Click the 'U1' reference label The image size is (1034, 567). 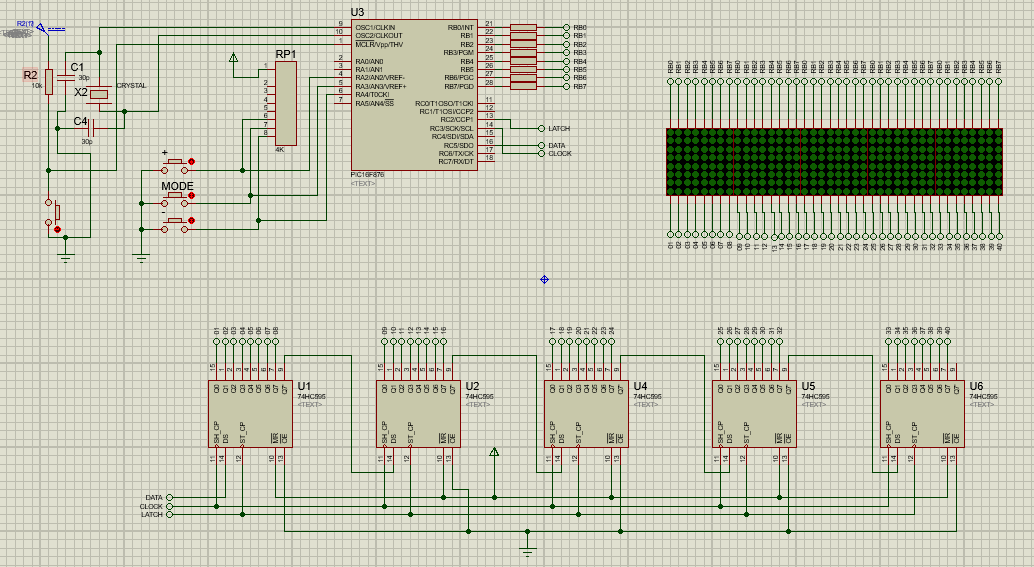pos(304,386)
